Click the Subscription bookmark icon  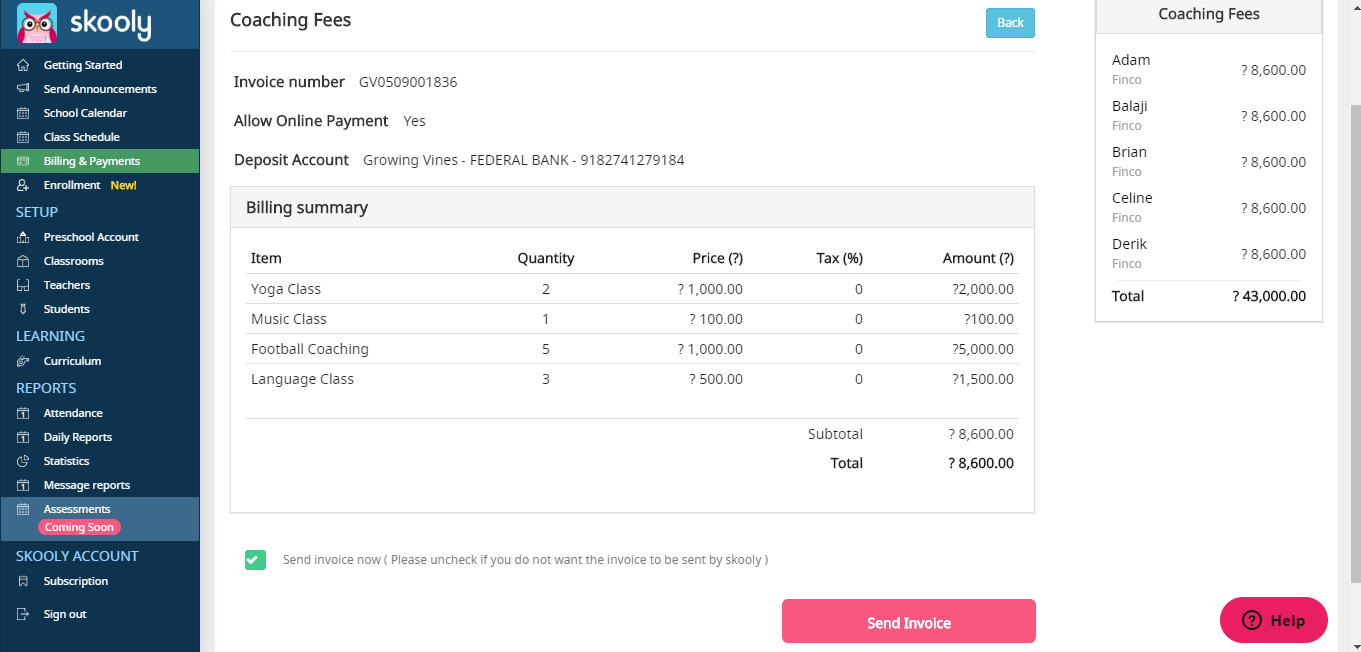pos(23,581)
